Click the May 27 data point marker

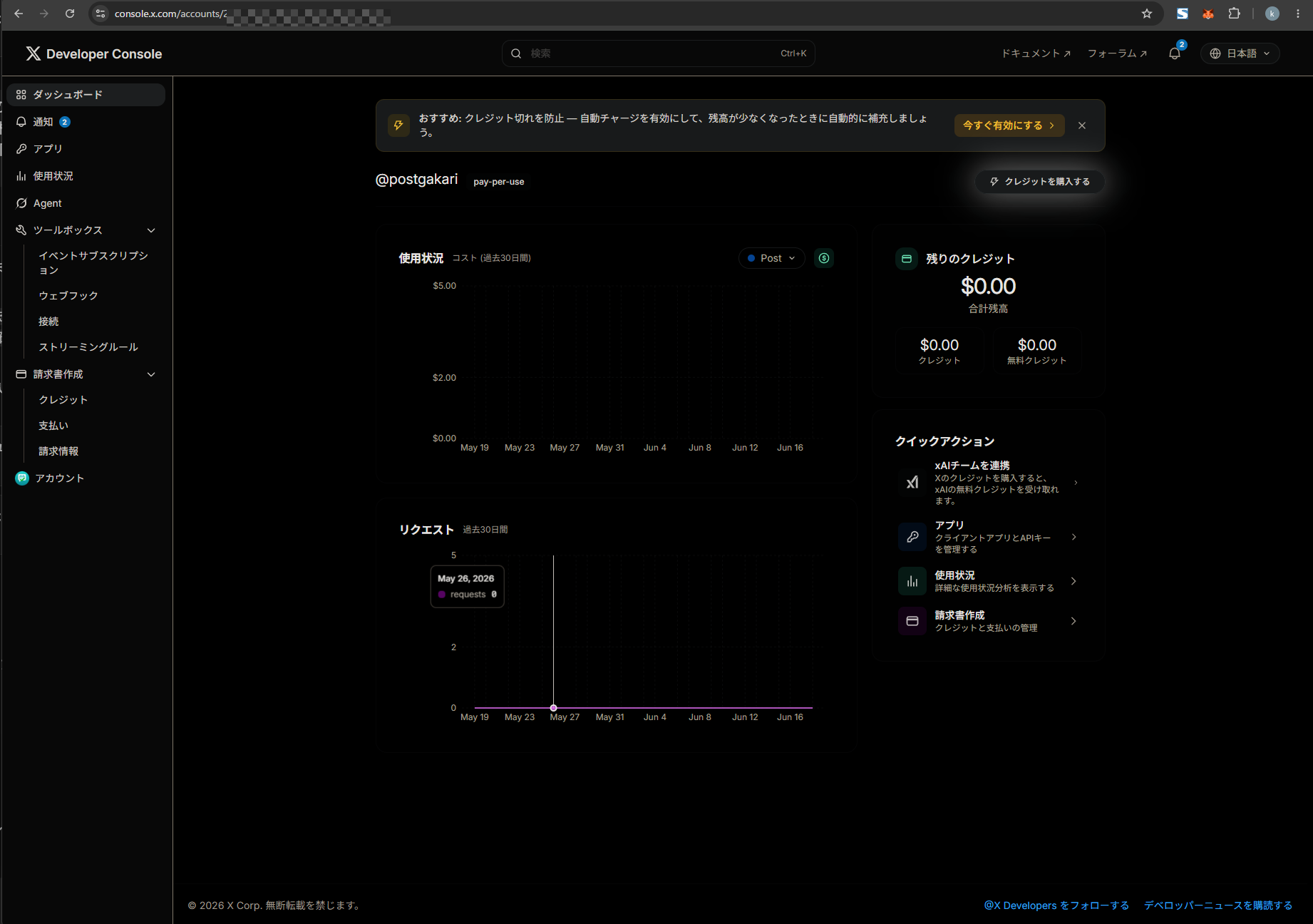(x=554, y=708)
